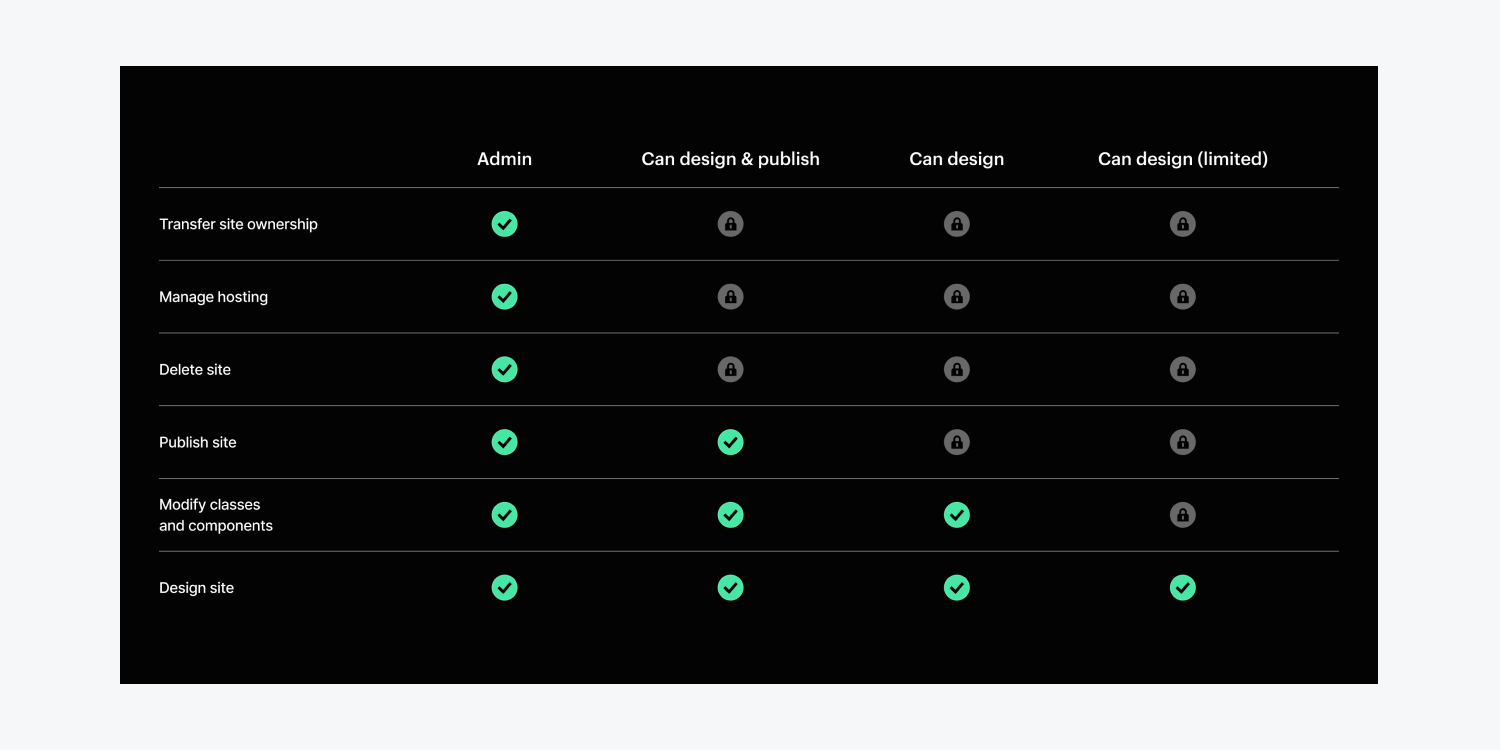
Task: Click the Delete site lock under Can design
Action: [x=957, y=370]
